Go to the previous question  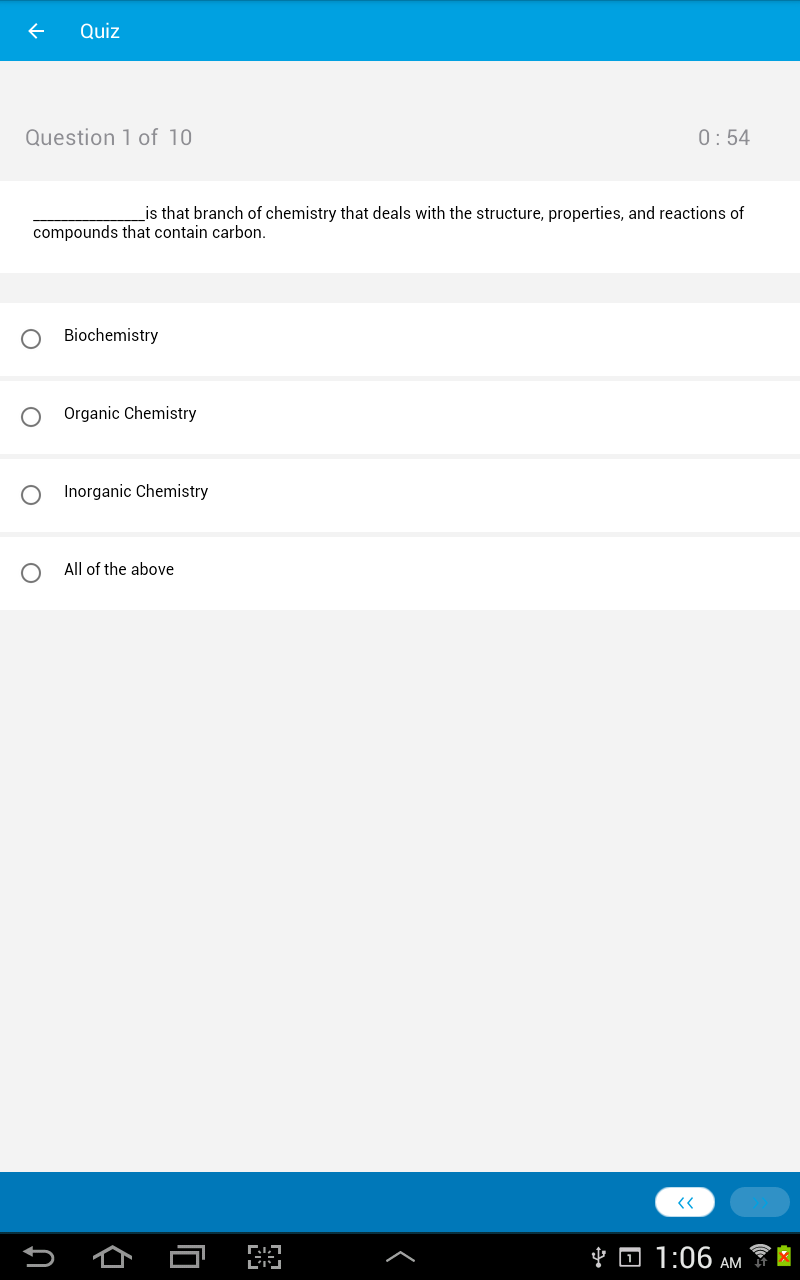click(x=685, y=1202)
